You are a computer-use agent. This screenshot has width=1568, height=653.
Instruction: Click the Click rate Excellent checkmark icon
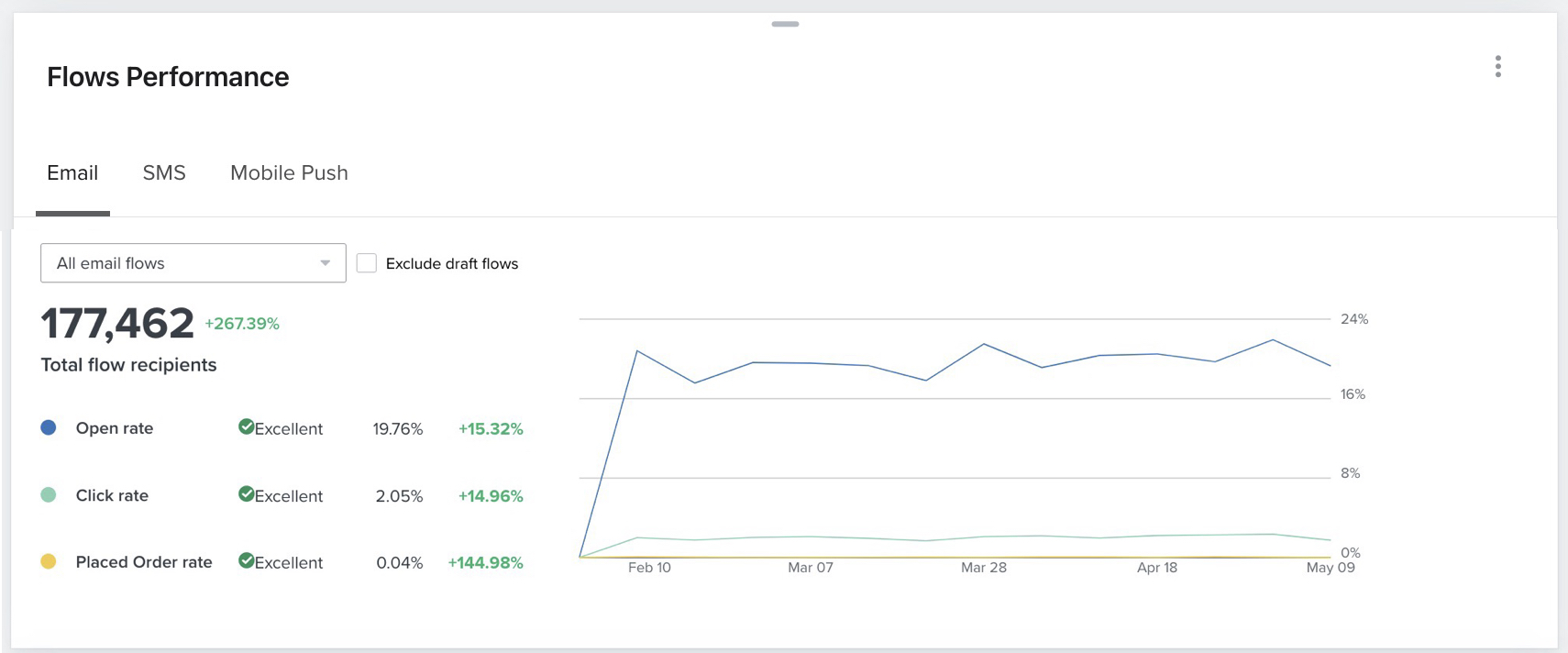click(246, 494)
